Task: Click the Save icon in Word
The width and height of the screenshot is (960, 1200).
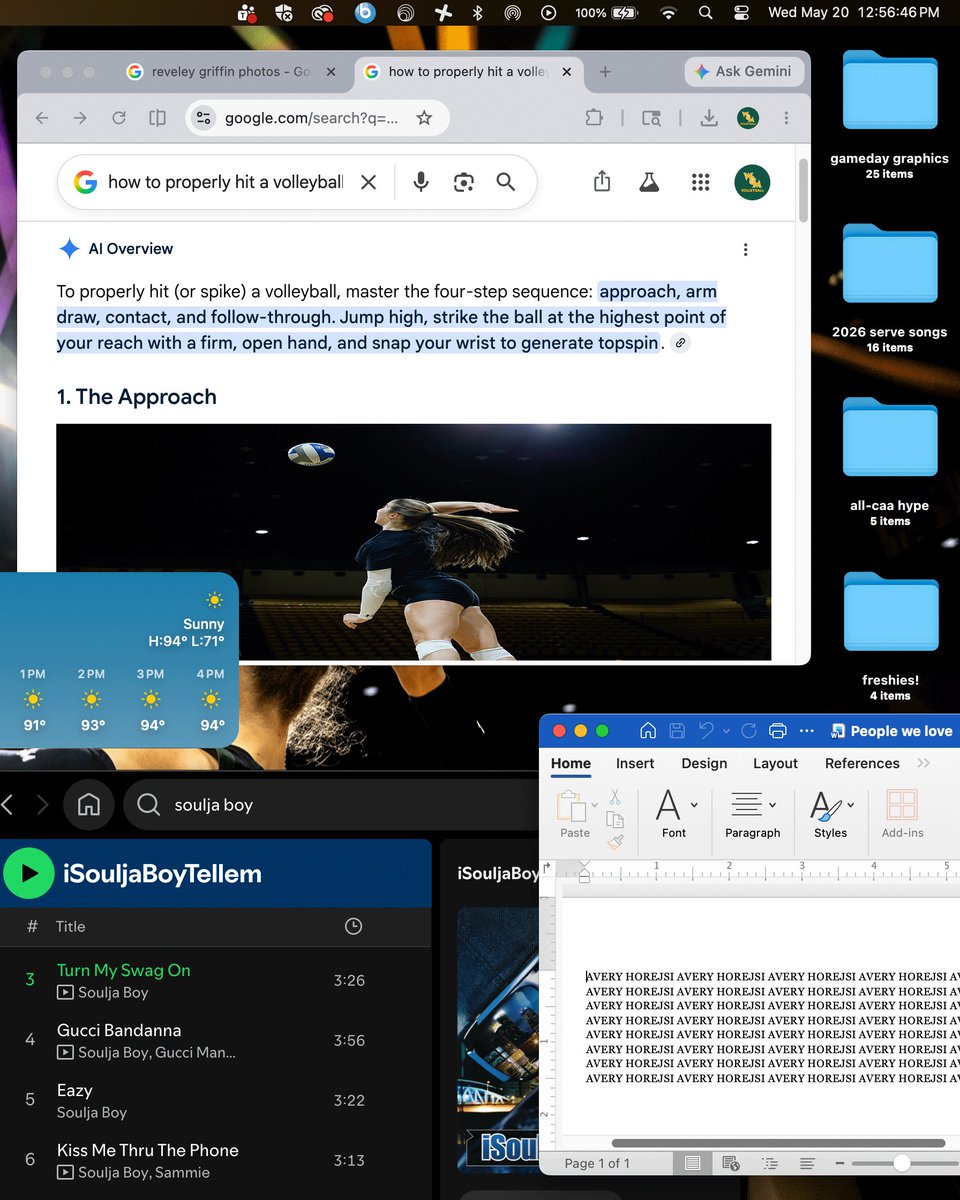Action: click(677, 731)
